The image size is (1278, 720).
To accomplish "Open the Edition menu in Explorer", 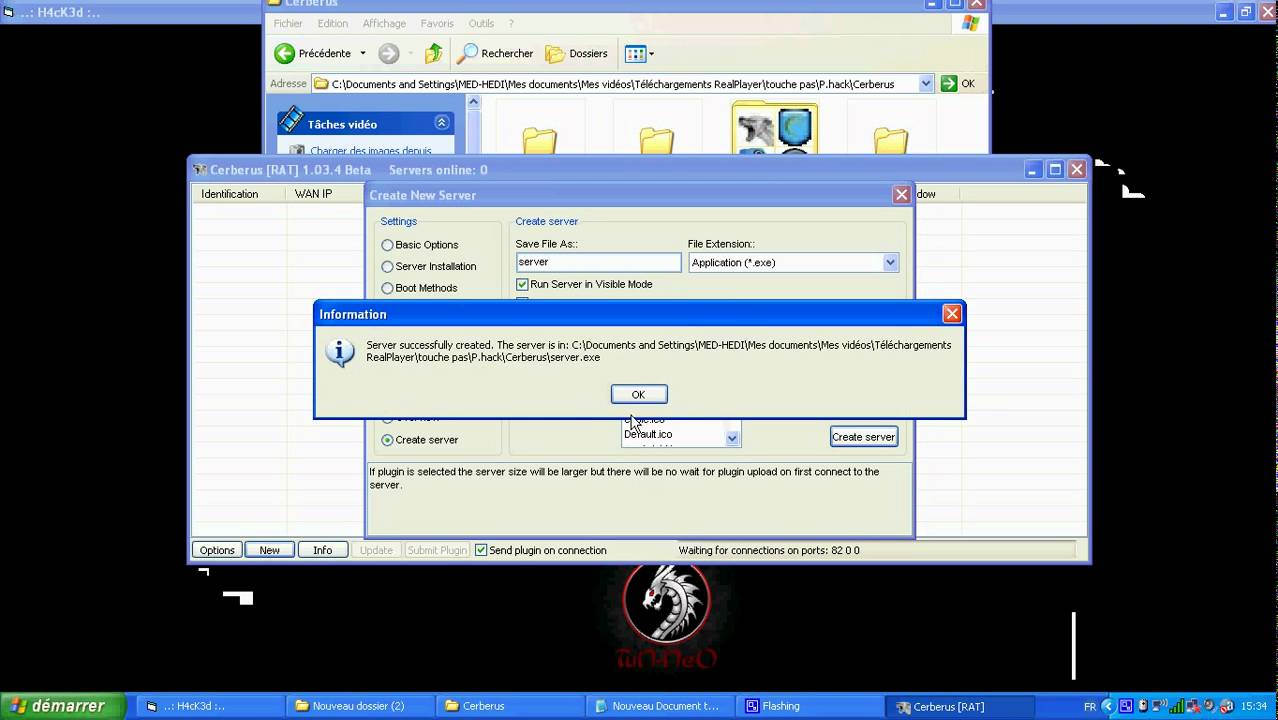I will (333, 24).
